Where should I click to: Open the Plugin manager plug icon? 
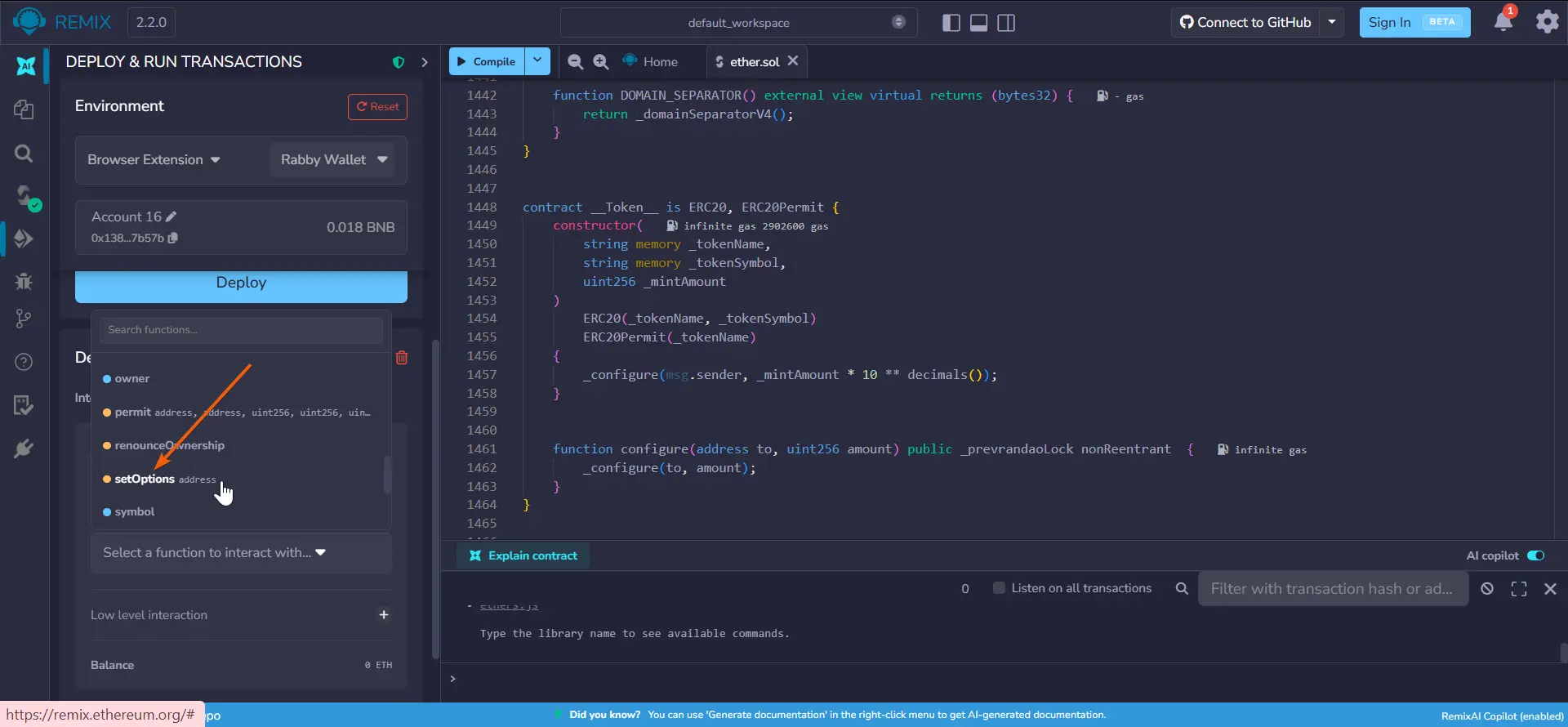pos(24,448)
